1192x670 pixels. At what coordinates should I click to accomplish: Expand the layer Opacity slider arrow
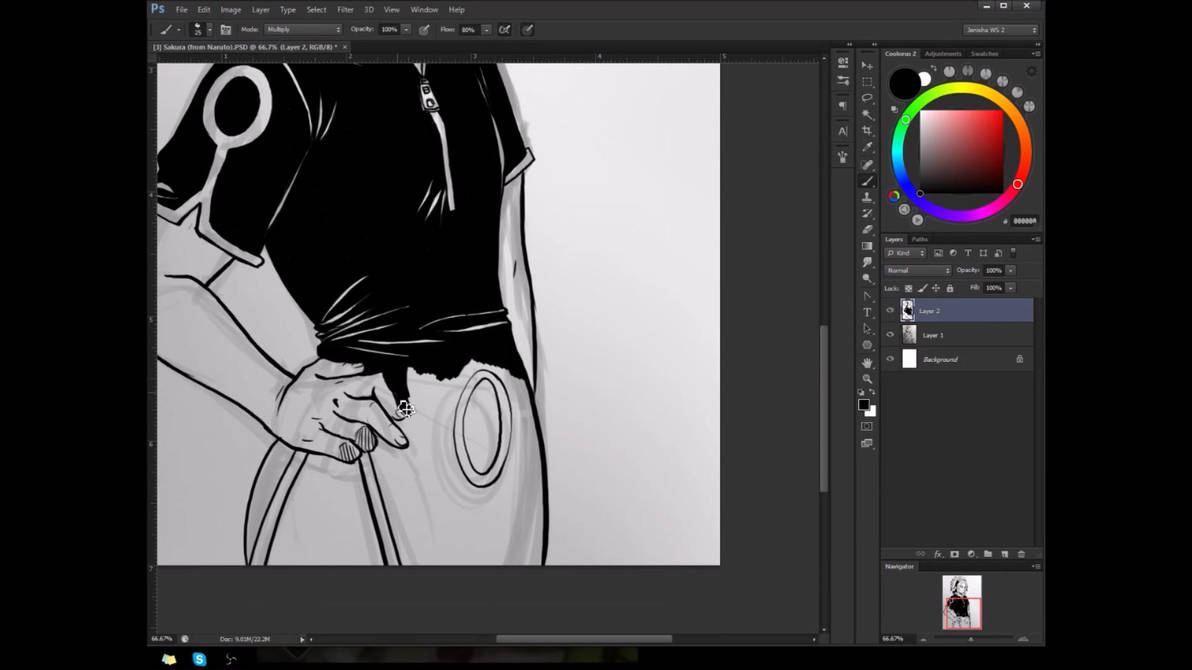pyautogui.click(x=1011, y=271)
